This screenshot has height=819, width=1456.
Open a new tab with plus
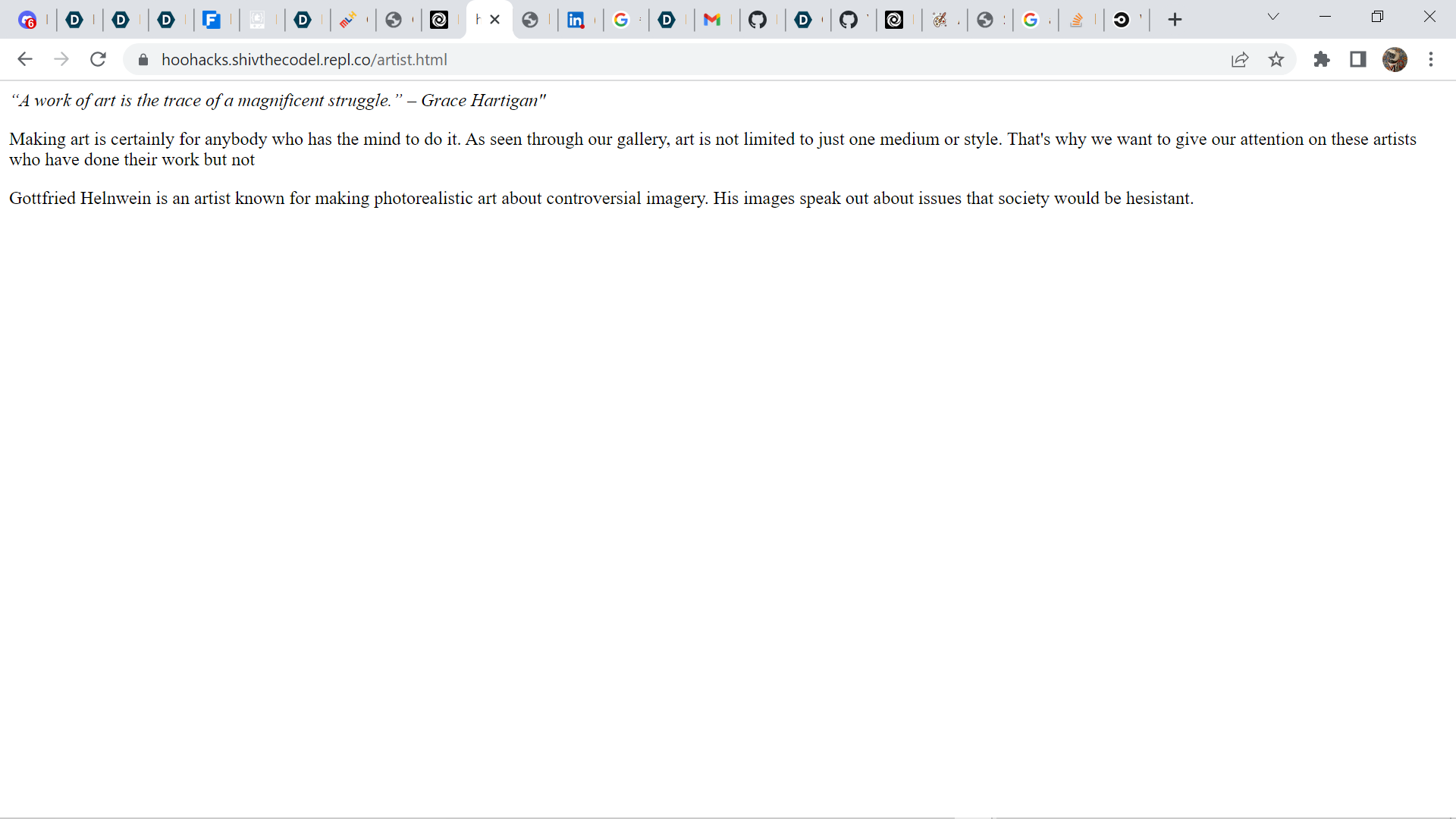(x=1175, y=20)
